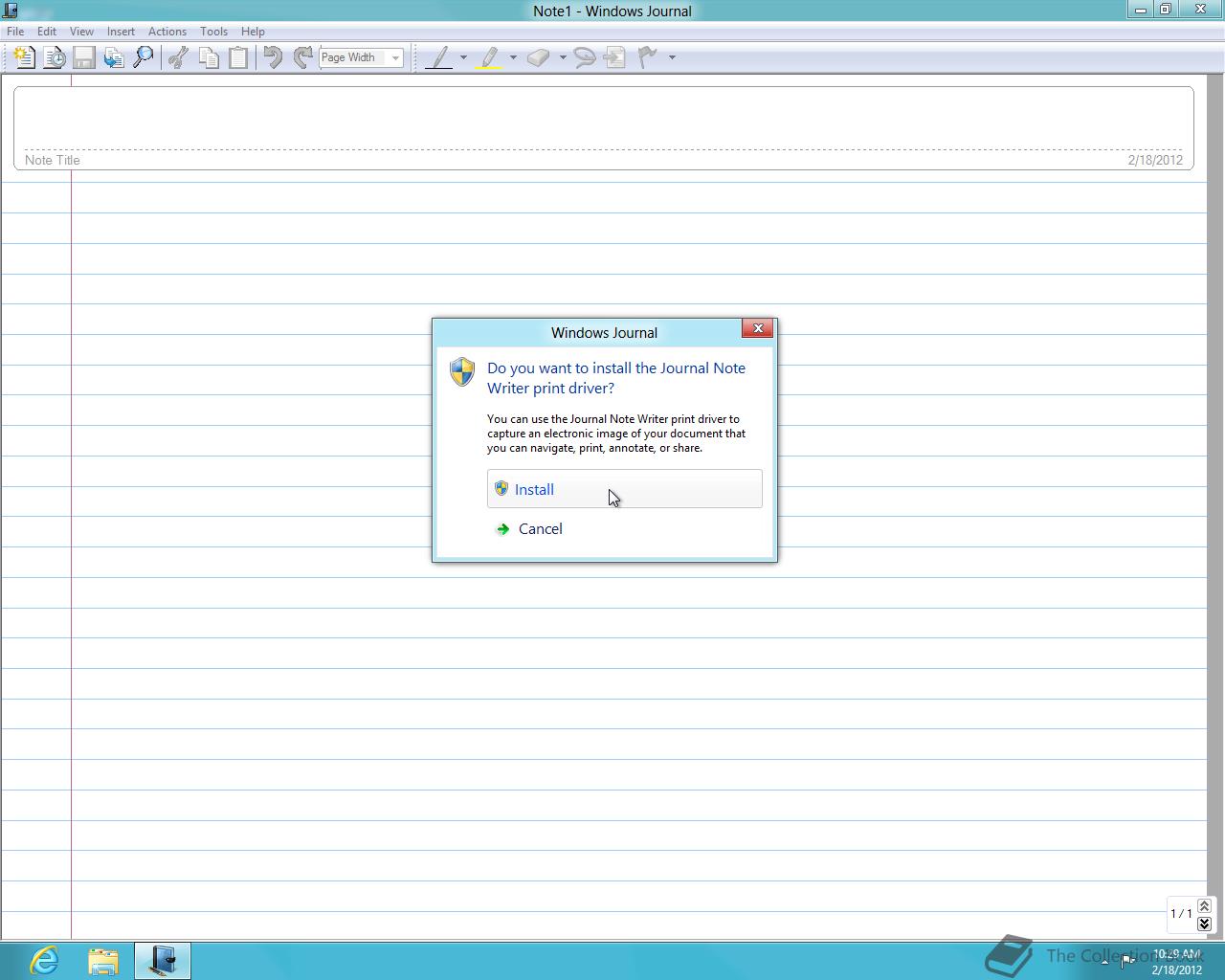Screen dimensions: 1225x980
Task: Click the Insert/Remove Space tool icon
Action: click(615, 57)
